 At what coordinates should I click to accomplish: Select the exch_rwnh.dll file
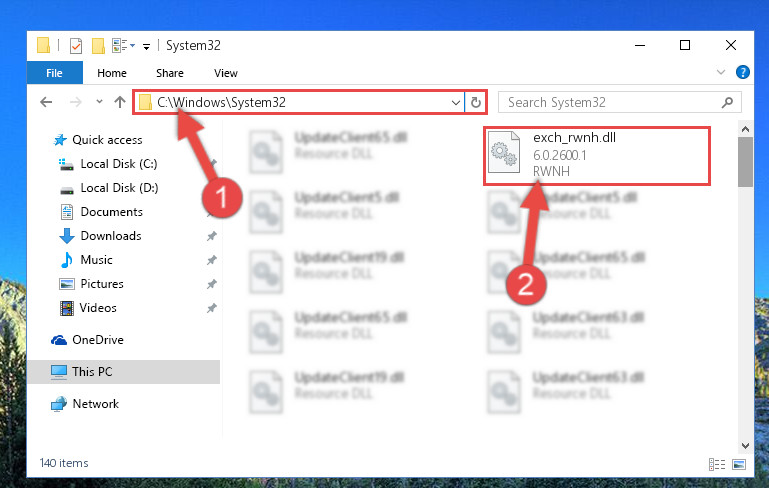pos(597,155)
